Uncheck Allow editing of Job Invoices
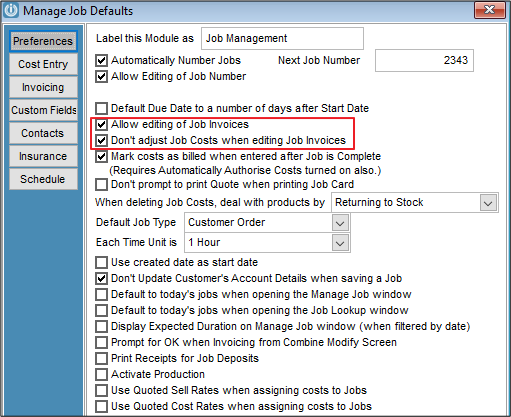The image size is (511, 417). point(101,124)
